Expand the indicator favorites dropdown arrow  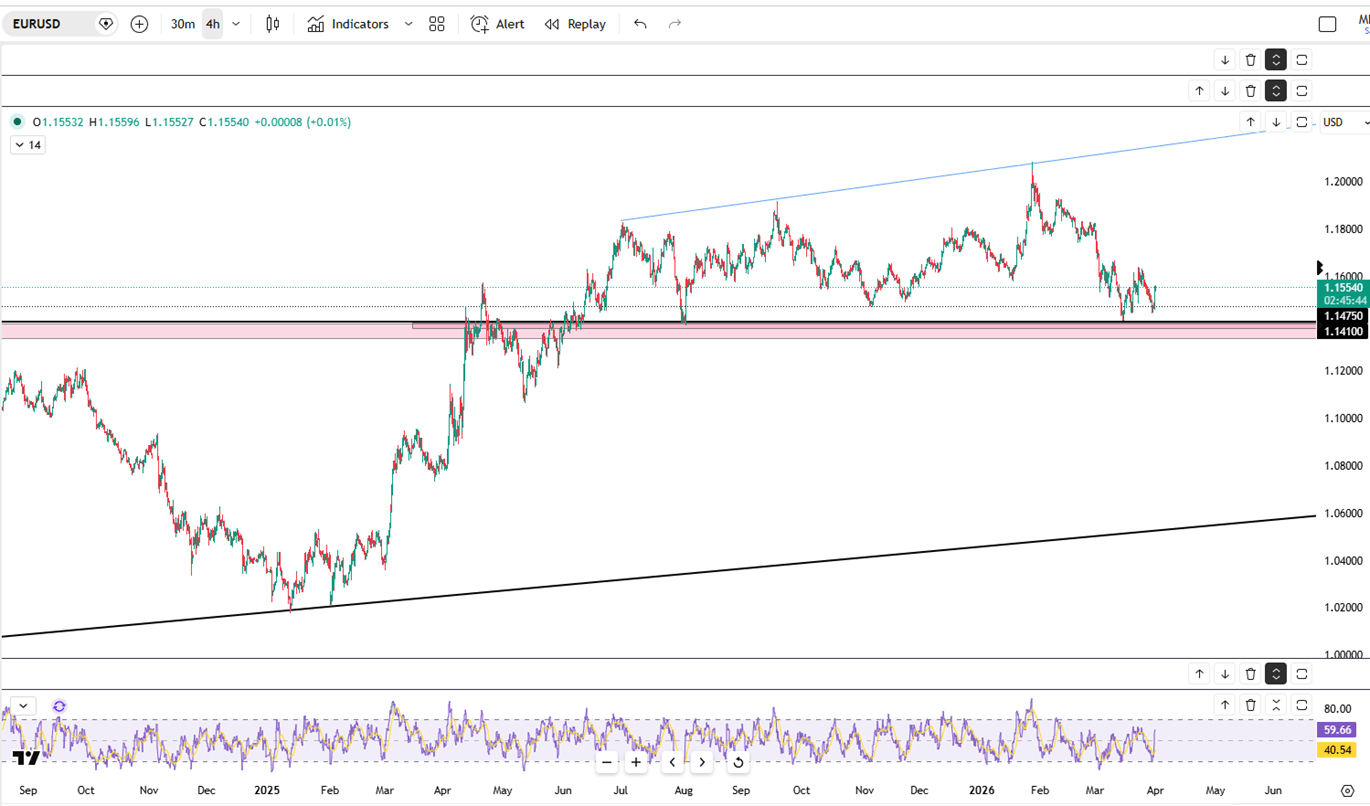point(408,24)
